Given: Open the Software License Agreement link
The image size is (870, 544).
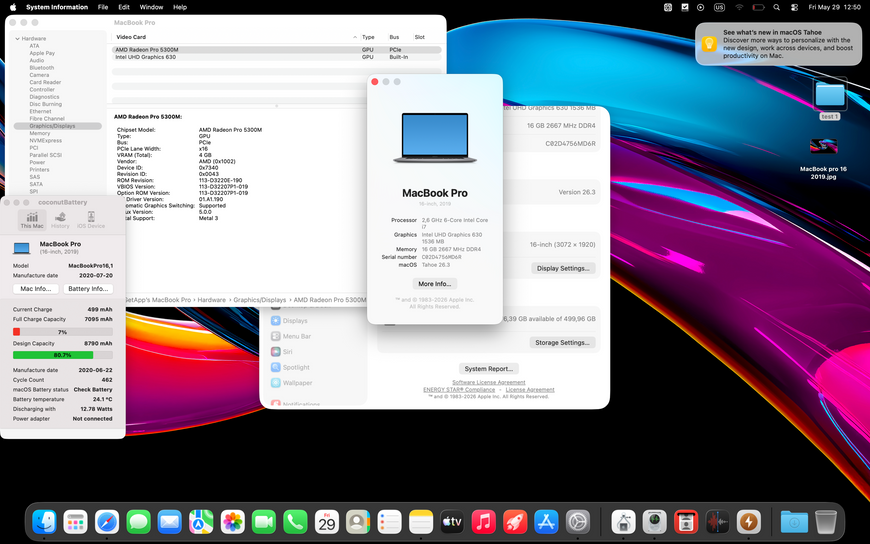Looking at the screenshot, I should pos(488,382).
